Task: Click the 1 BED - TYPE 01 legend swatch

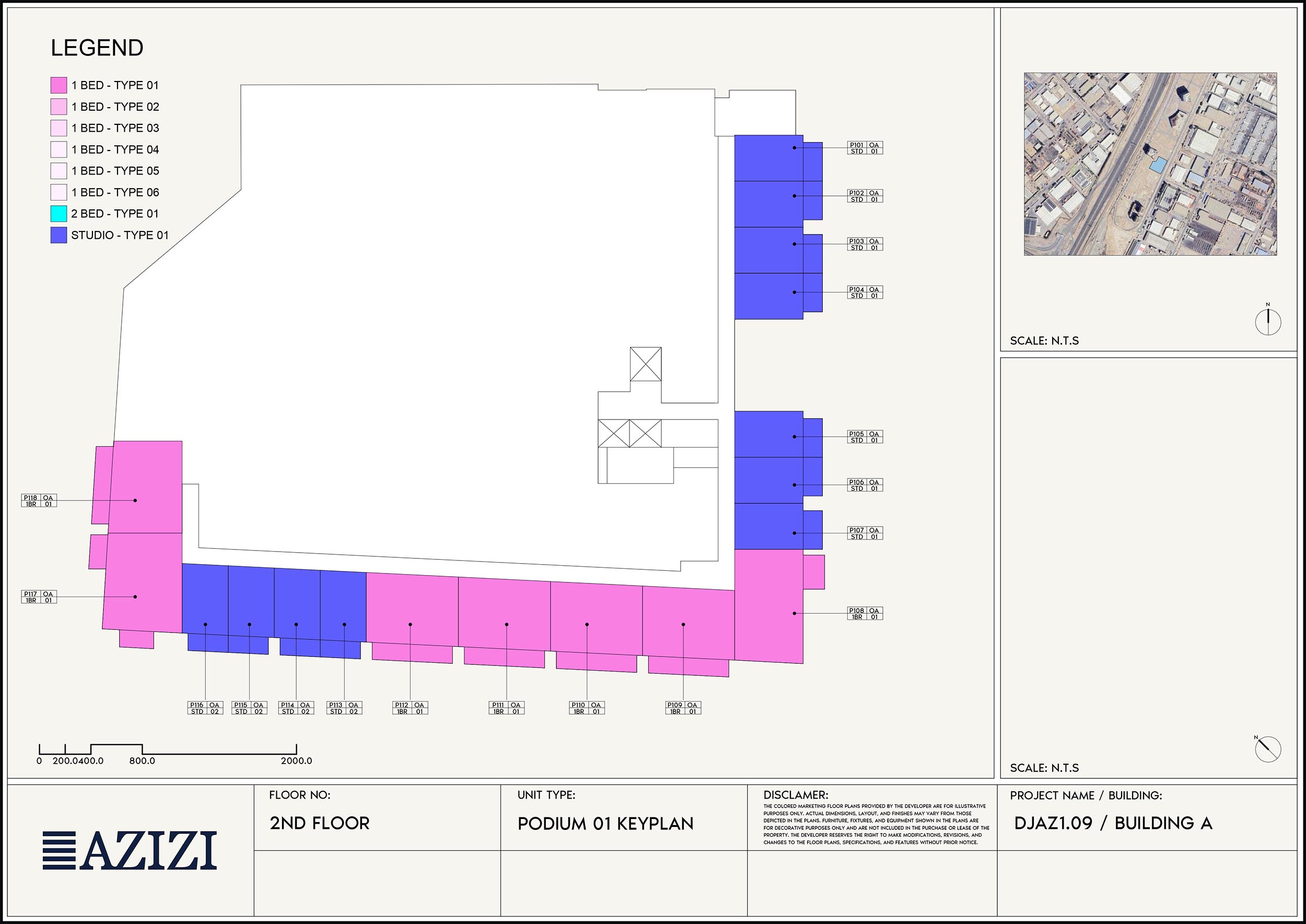Action: pyautogui.click(x=59, y=85)
